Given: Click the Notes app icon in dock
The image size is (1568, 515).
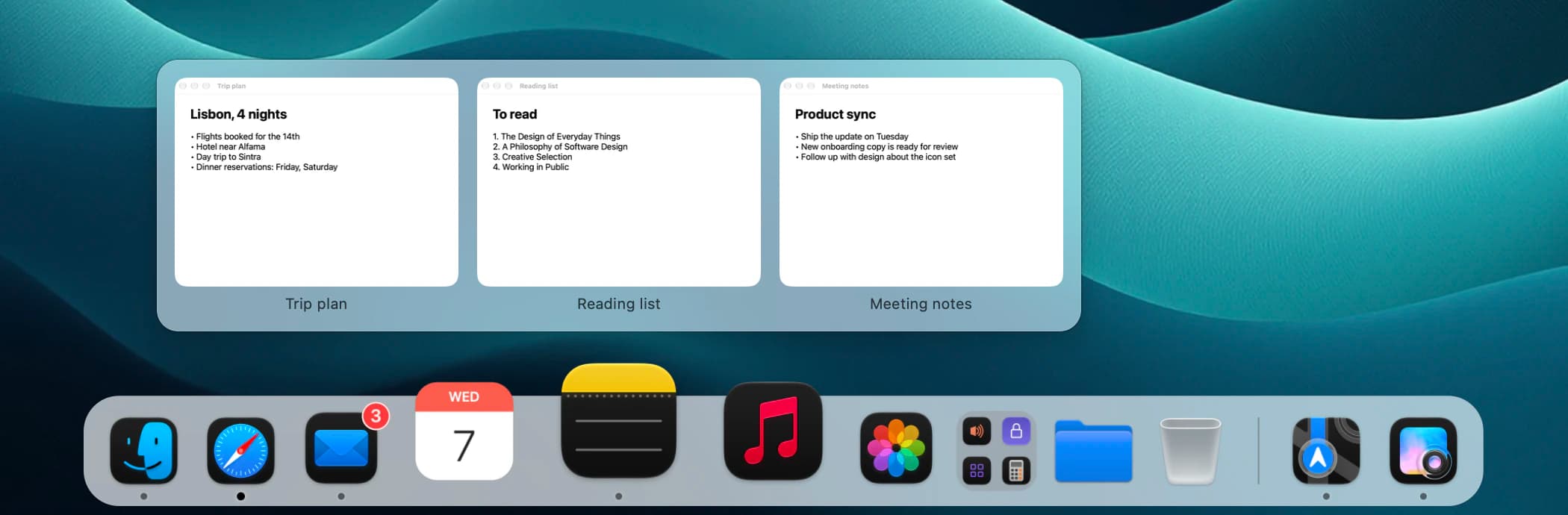Looking at the screenshot, I should pyautogui.click(x=618, y=420).
